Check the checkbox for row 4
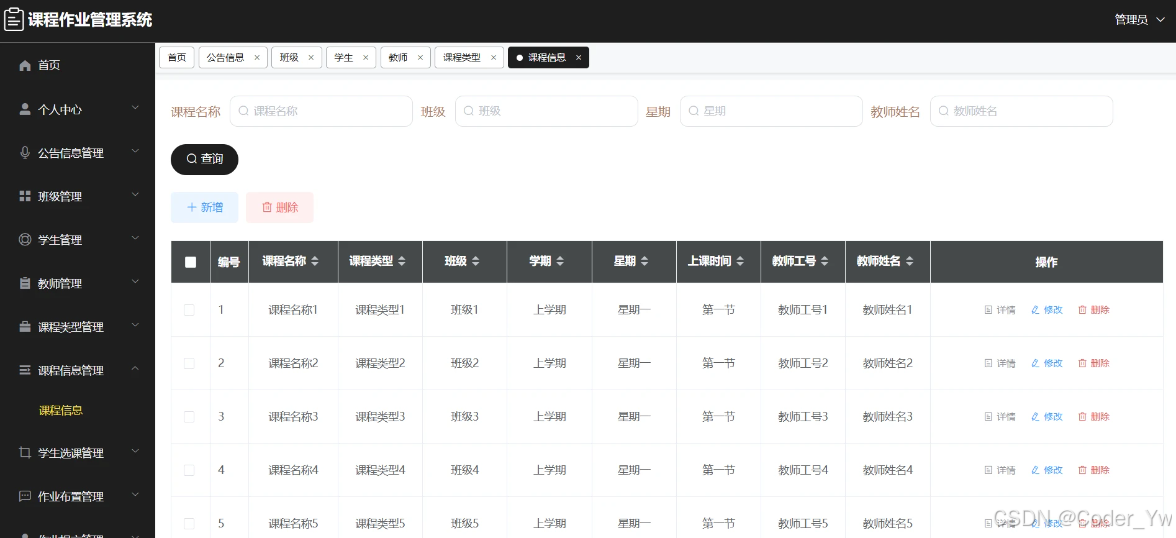The image size is (1176, 538). click(189, 470)
